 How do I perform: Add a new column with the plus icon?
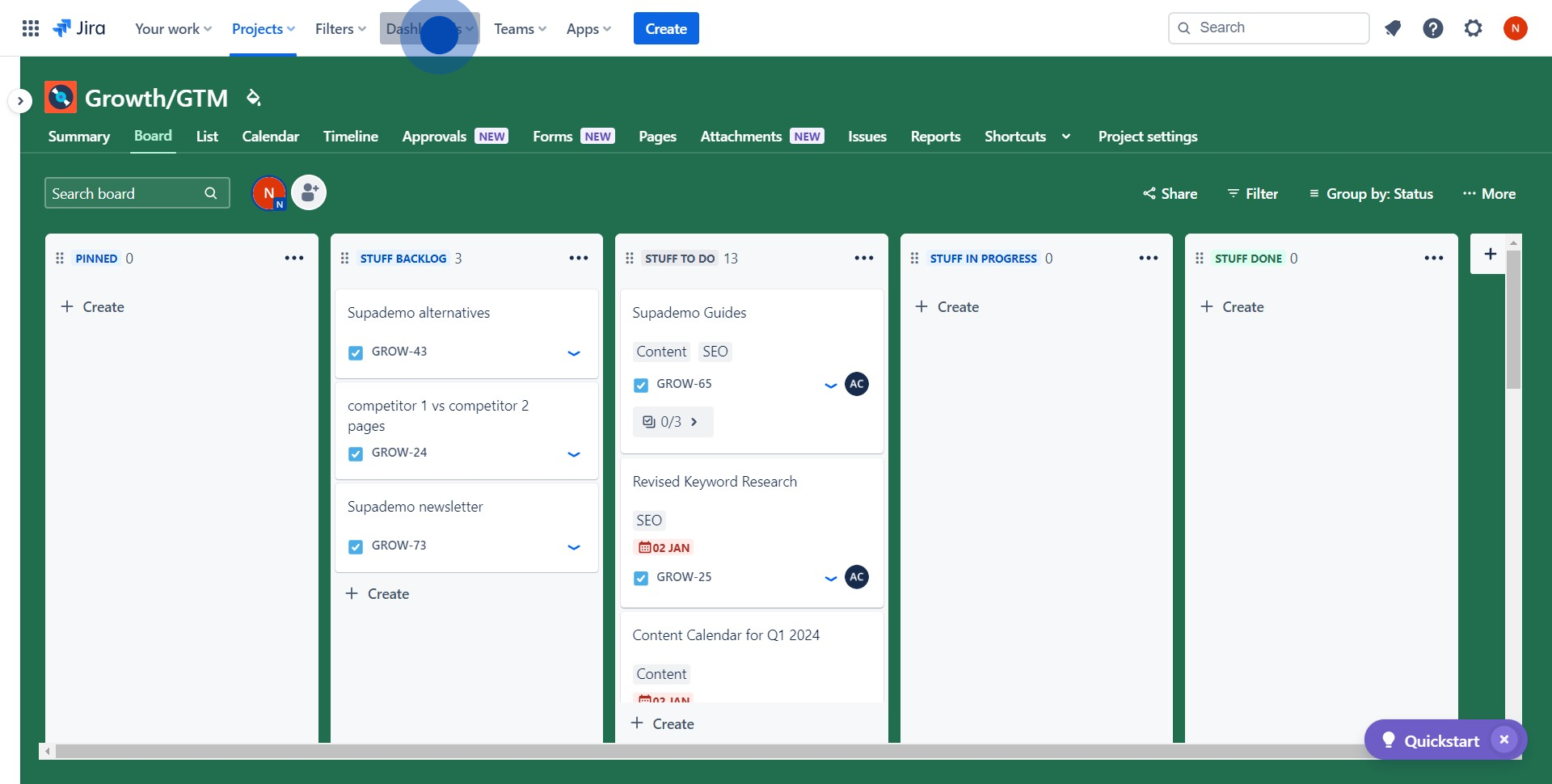tap(1490, 254)
